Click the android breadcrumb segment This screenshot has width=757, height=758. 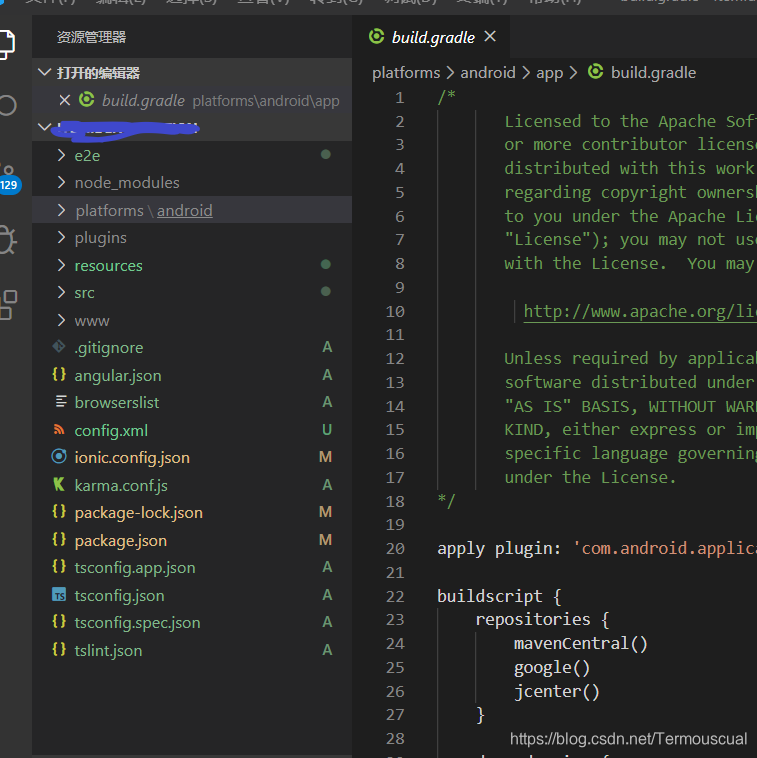point(488,73)
